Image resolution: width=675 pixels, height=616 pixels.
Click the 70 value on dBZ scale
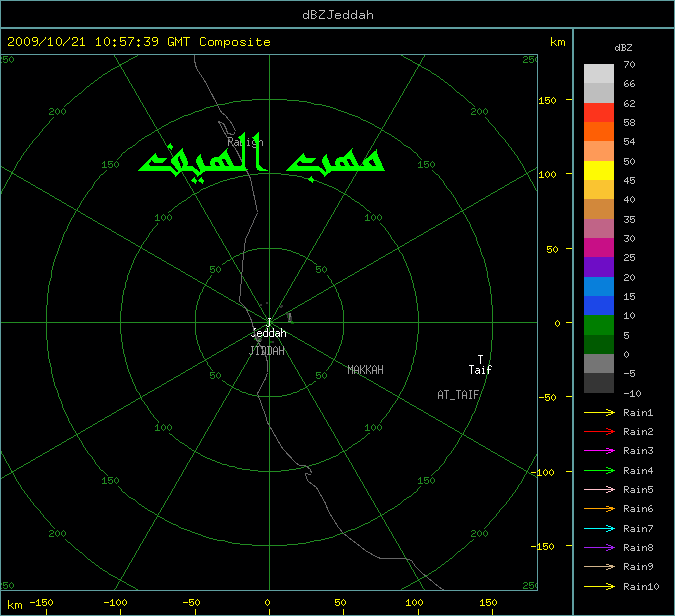629,65
